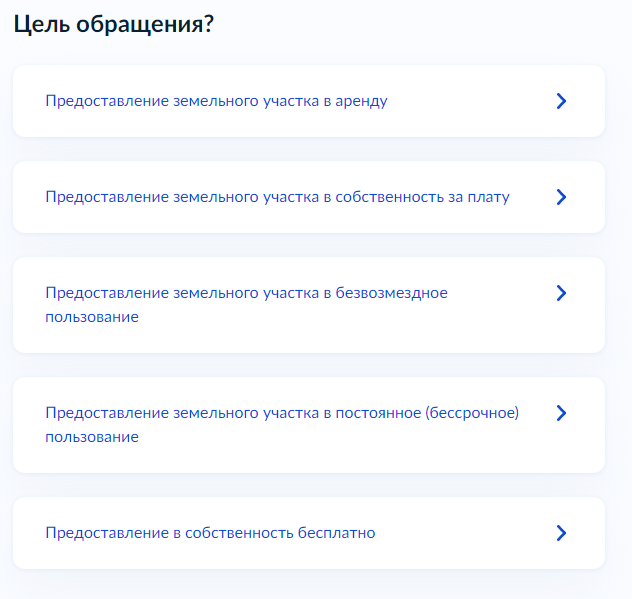Image resolution: width=632 pixels, height=599 pixels.
Task: Select 'Предоставление земельного участка в аренду' link
Action: tap(216, 101)
